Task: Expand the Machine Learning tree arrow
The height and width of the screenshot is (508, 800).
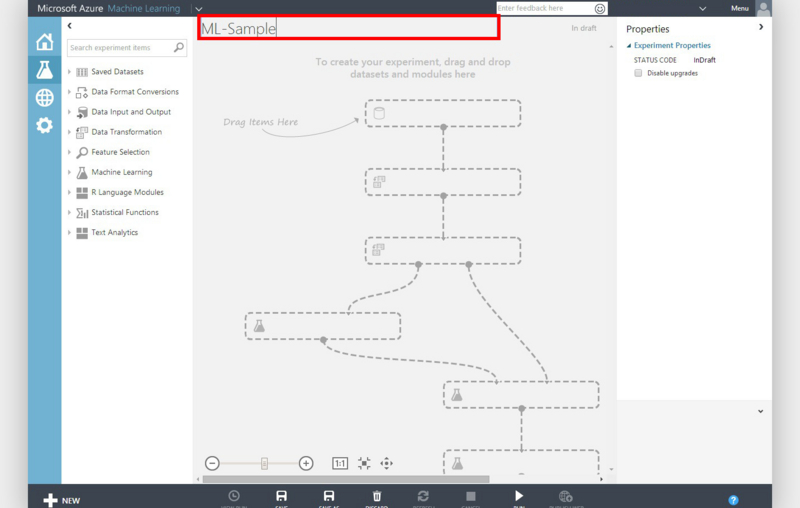Action: pyautogui.click(x=69, y=172)
